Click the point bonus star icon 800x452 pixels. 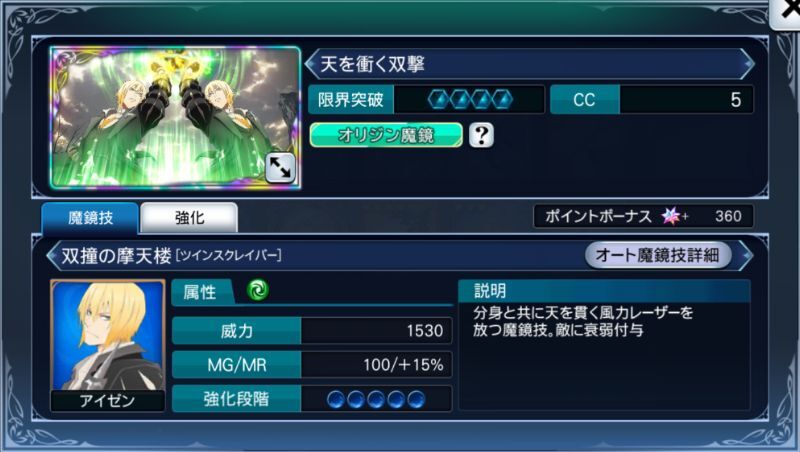671,216
